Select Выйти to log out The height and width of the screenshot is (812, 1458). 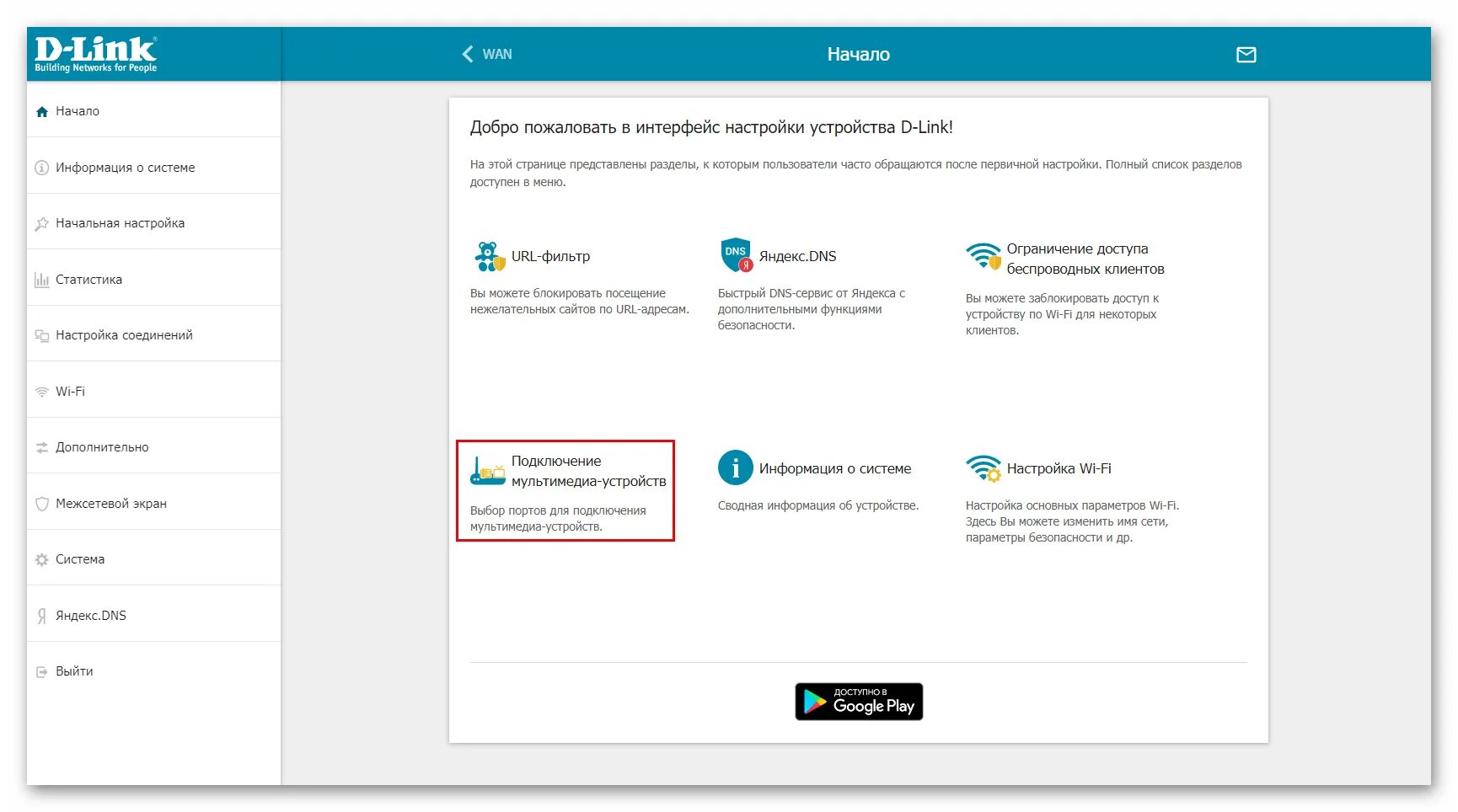(153, 671)
